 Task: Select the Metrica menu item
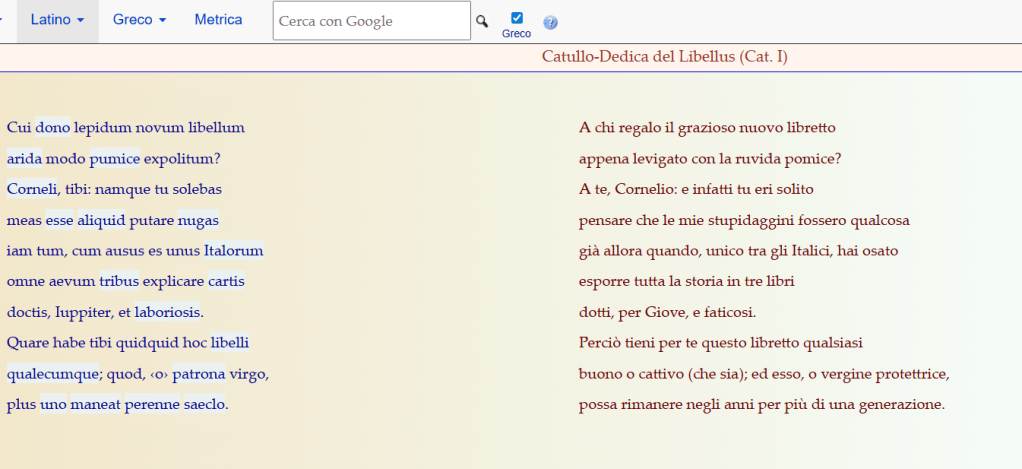(218, 20)
